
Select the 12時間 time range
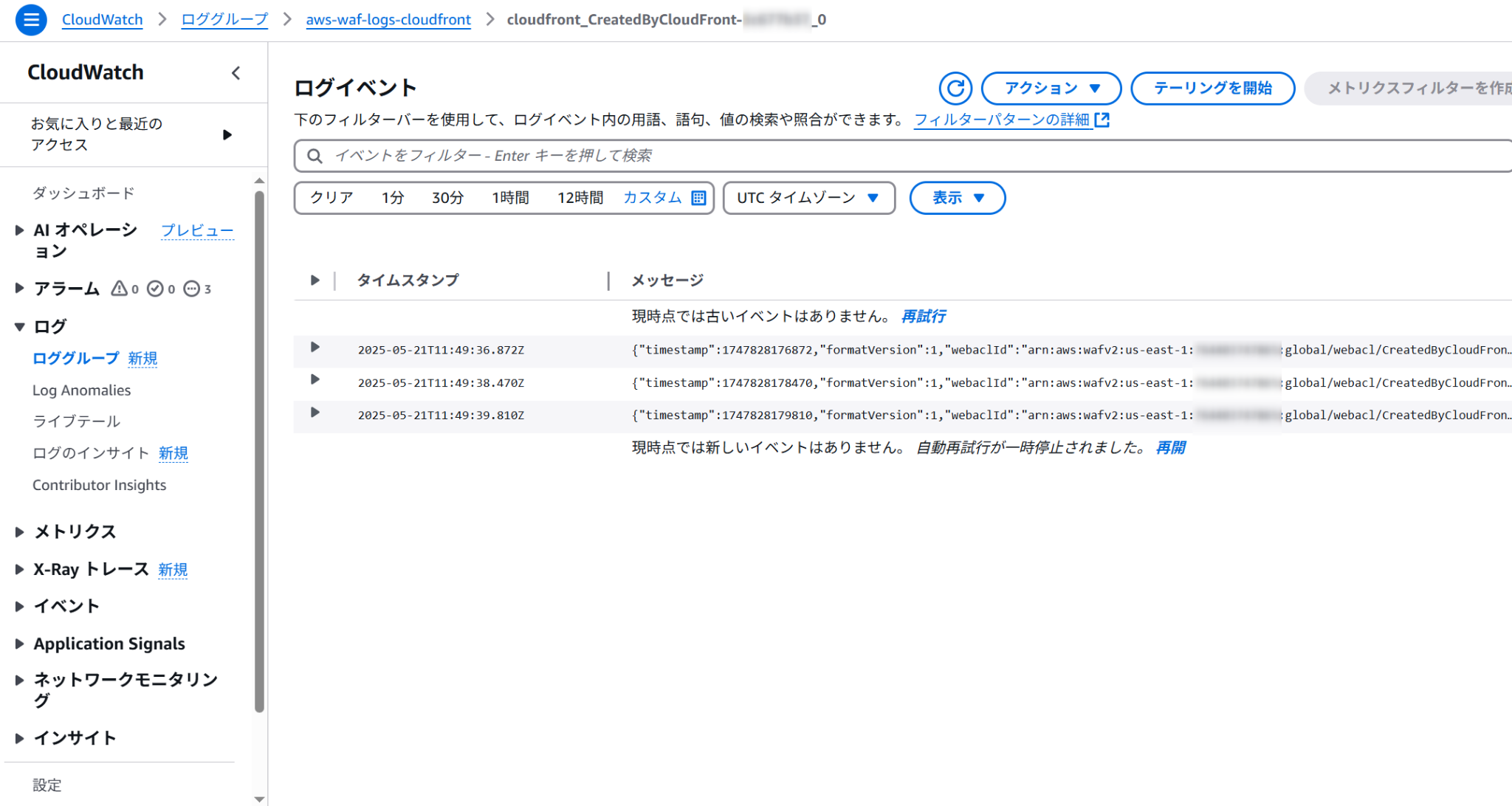coord(580,198)
